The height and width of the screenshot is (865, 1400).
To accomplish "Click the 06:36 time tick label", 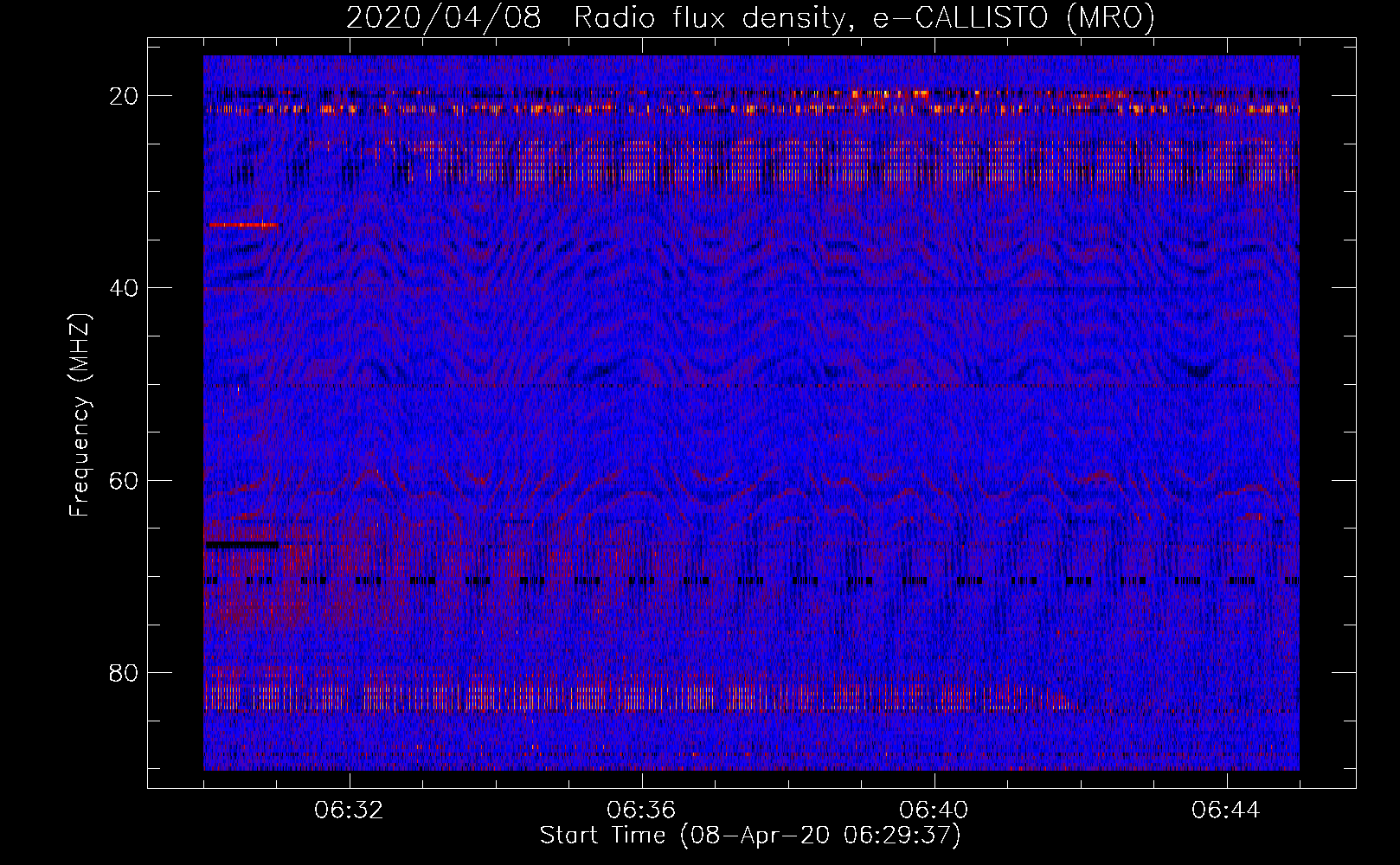I will (x=642, y=811).
